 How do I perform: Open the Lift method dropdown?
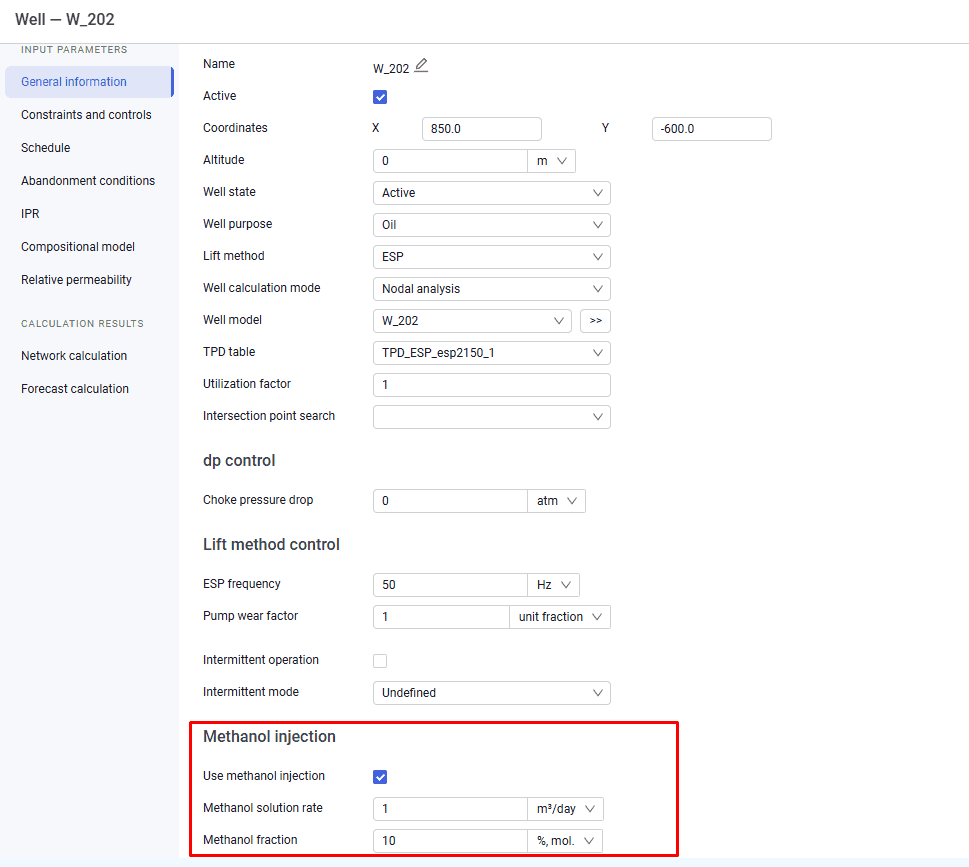click(x=491, y=257)
